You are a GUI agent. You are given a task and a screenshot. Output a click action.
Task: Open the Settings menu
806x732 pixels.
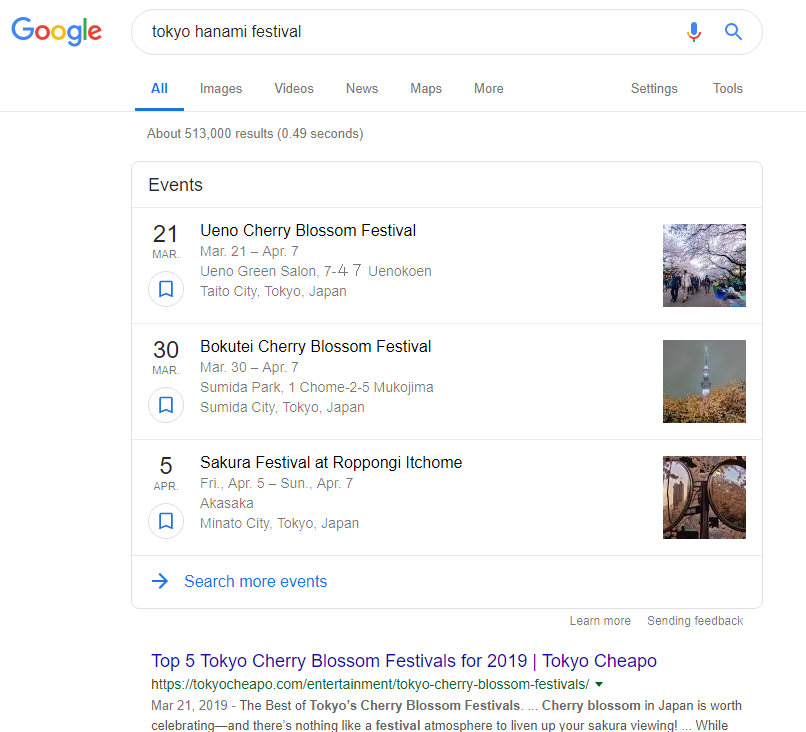click(x=654, y=88)
